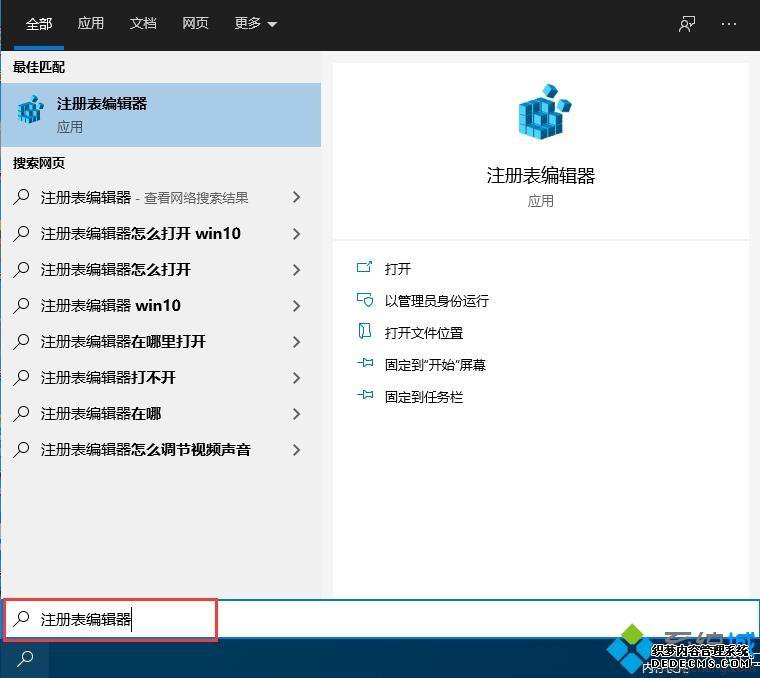Viewport: 760px width, 678px height.
Task: Switch to the 全部 tab
Action: 39,23
